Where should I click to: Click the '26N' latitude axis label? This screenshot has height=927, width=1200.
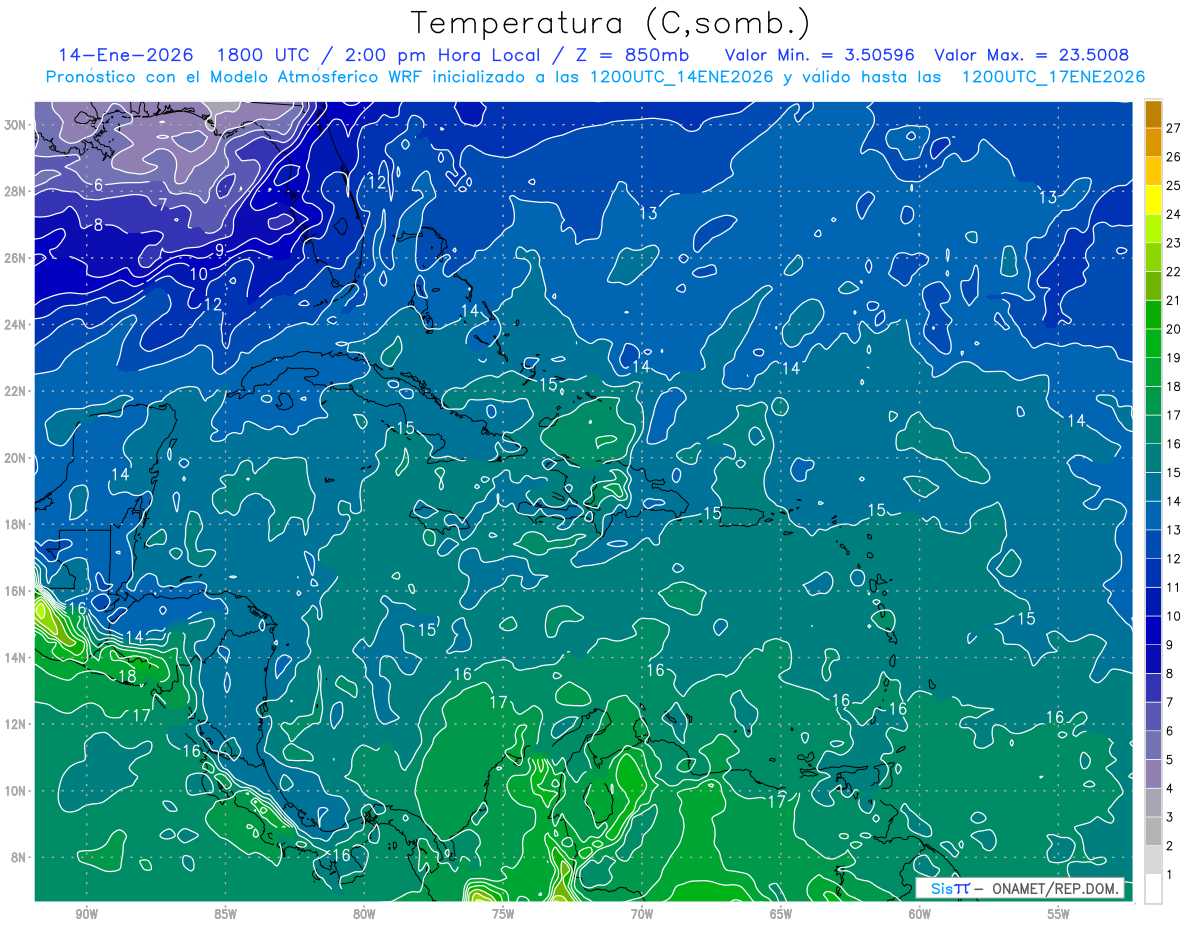[x=15, y=257]
